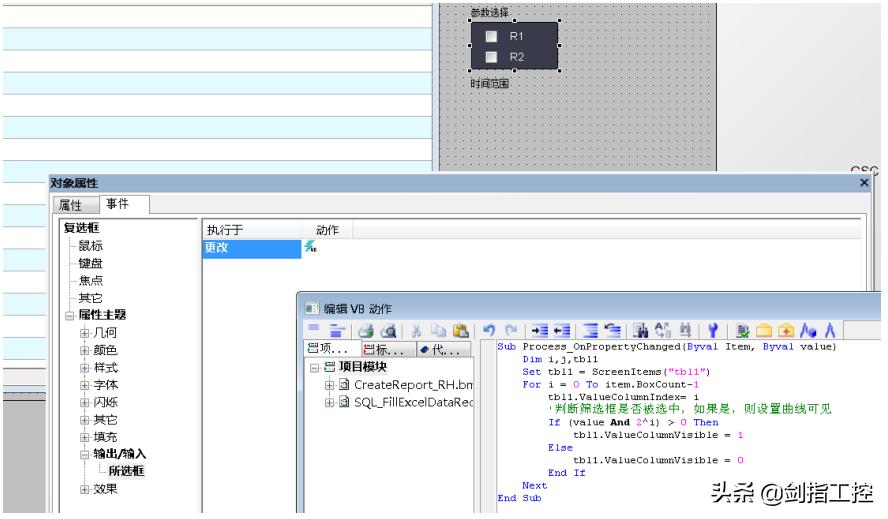Expand CreateReport_RH module in project tree

[x=328, y=385]
